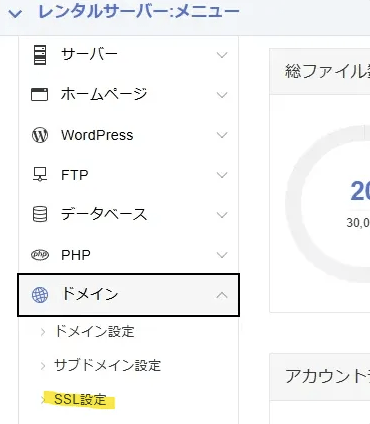Select the データベース menu label
This screenshot has width=370, height=424.
click(104, 214)
